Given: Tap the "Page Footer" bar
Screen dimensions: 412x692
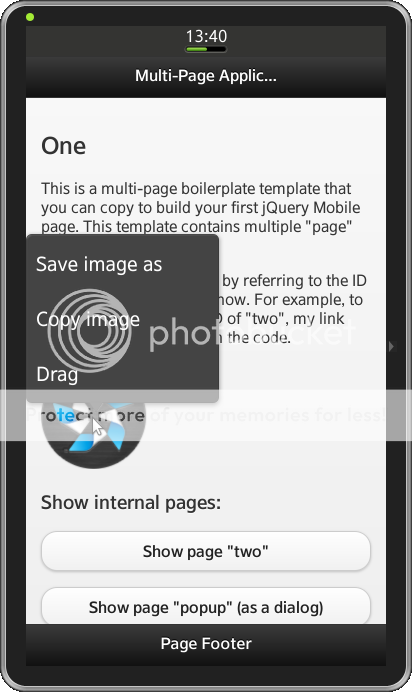Looking at the screenshot, I should tap(206, 643).
